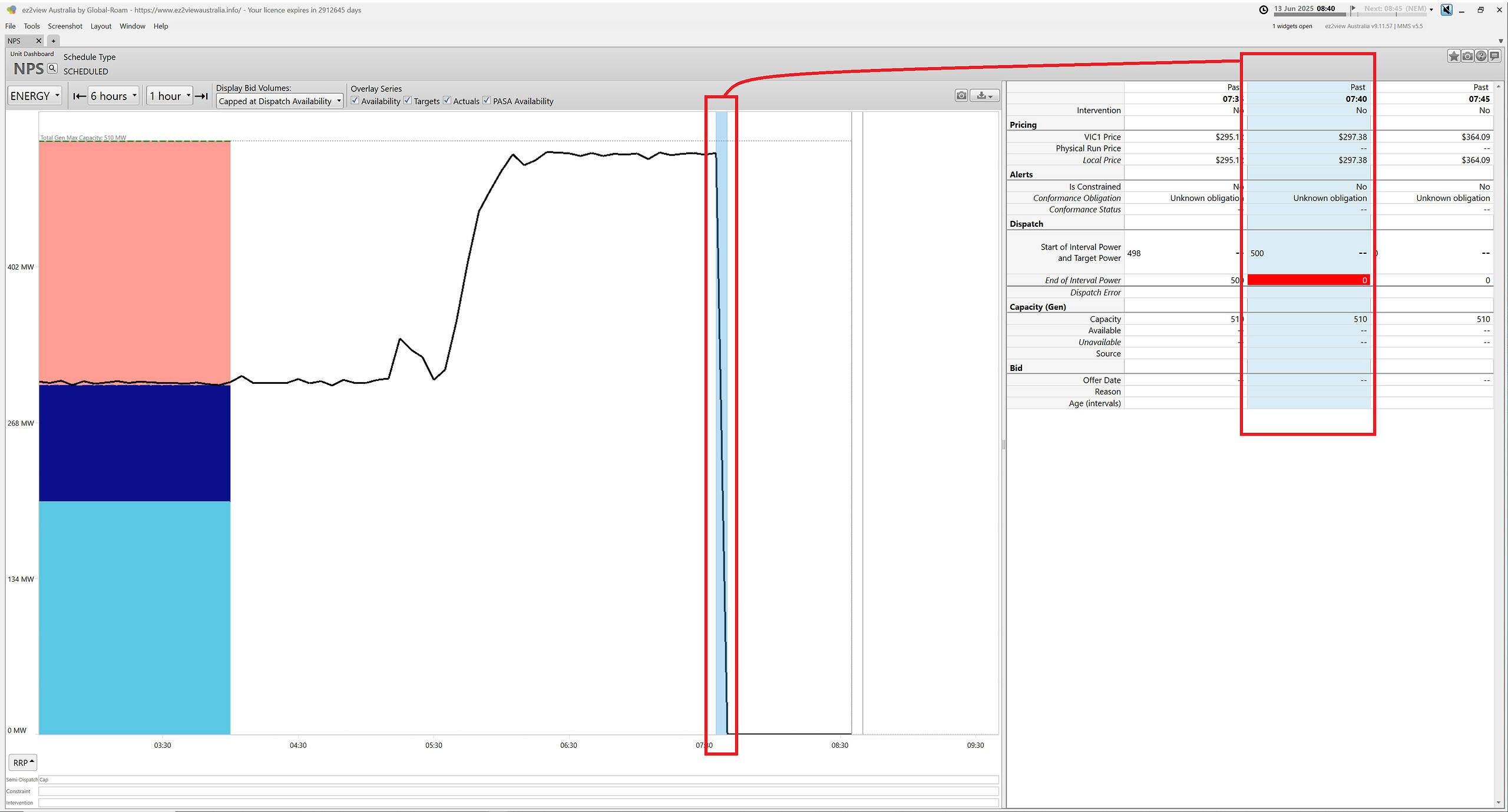1508x812 pixels.
Task: Click the Semi-Dispatch Cap strip
Action: pyautogui.click(x=518, y=779)
